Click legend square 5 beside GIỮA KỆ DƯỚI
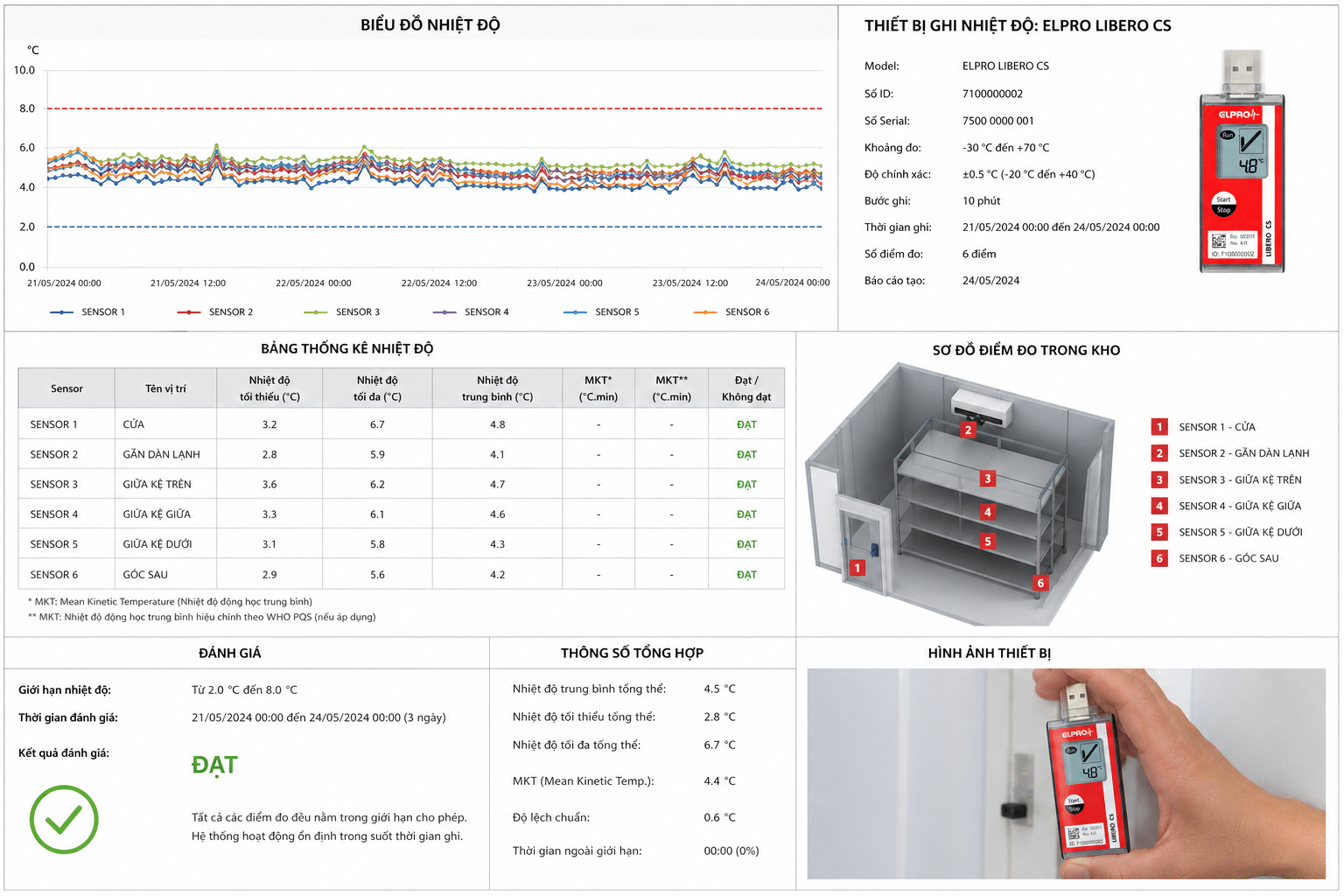1344x896 pixels. pyautogui.click(x=1159, y=532)
